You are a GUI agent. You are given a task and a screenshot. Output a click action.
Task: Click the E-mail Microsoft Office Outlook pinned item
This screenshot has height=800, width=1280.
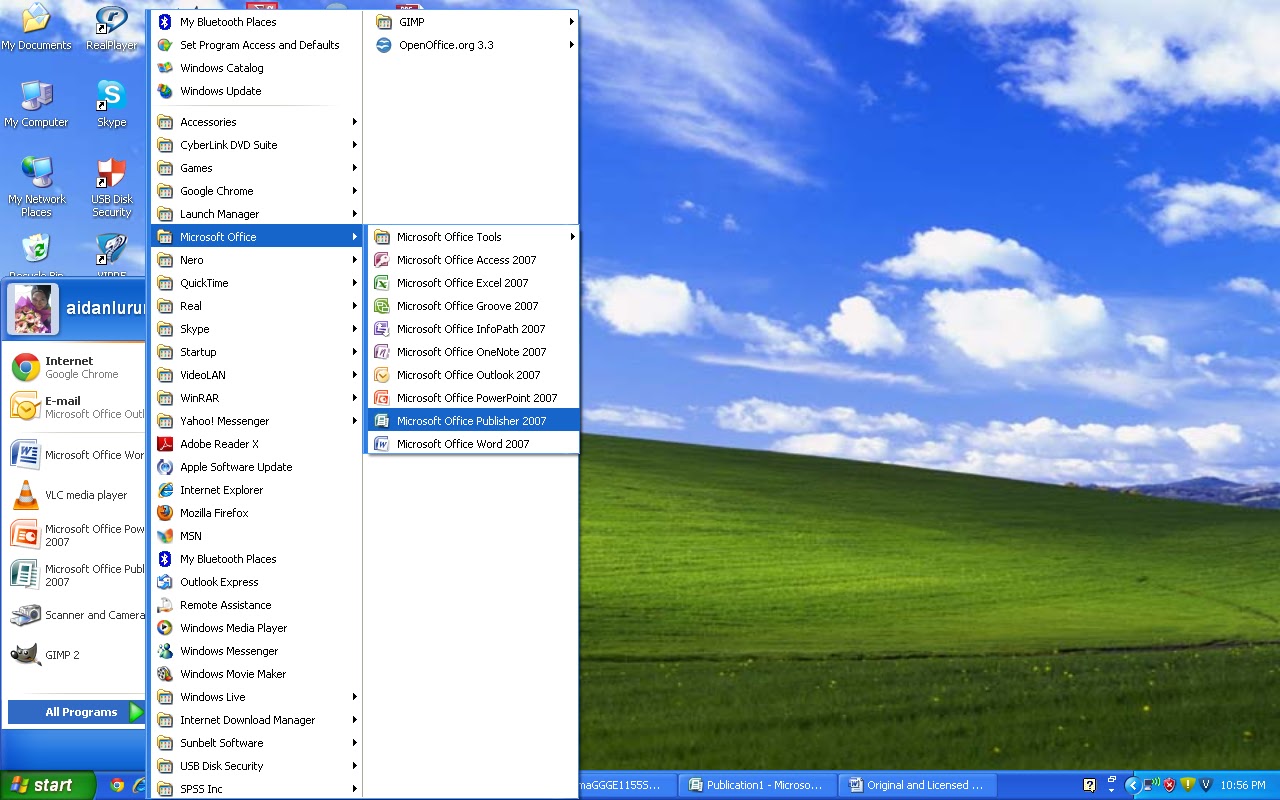click(76, 407)
